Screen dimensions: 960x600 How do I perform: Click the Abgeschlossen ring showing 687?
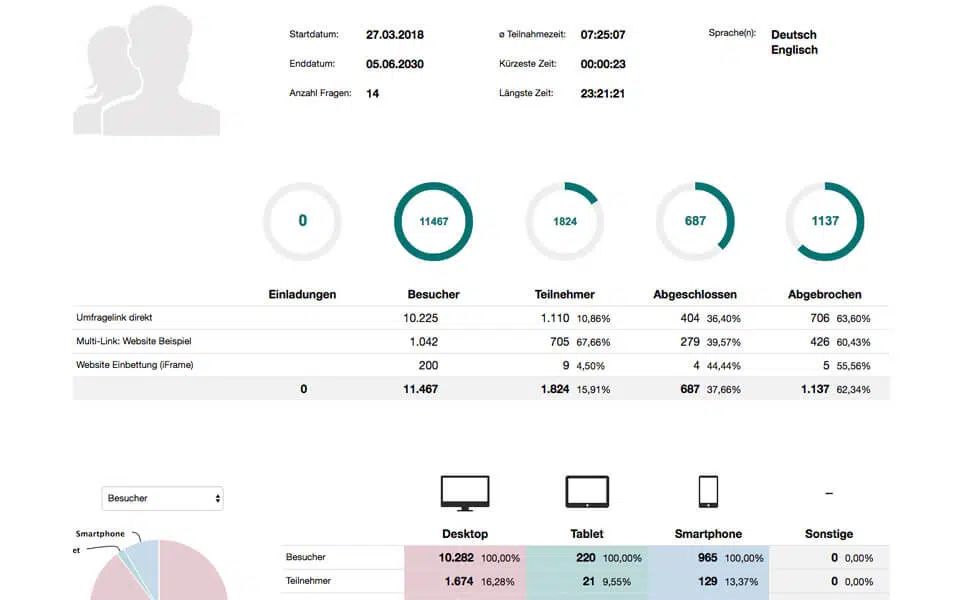click(x=695, y=221)
